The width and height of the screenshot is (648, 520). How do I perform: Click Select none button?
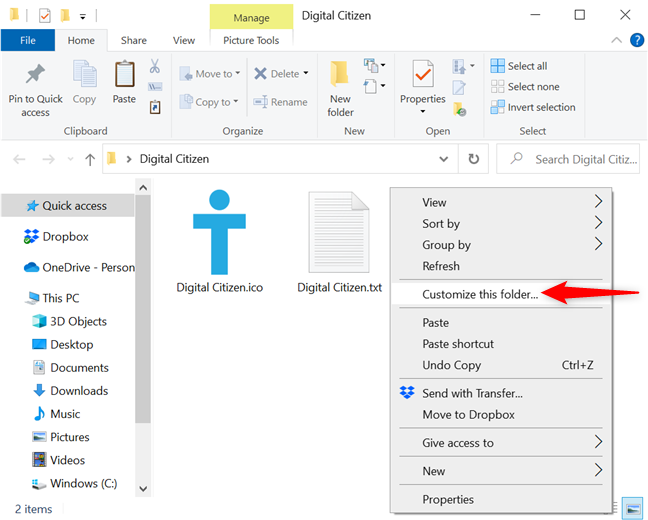click(525, 86)
